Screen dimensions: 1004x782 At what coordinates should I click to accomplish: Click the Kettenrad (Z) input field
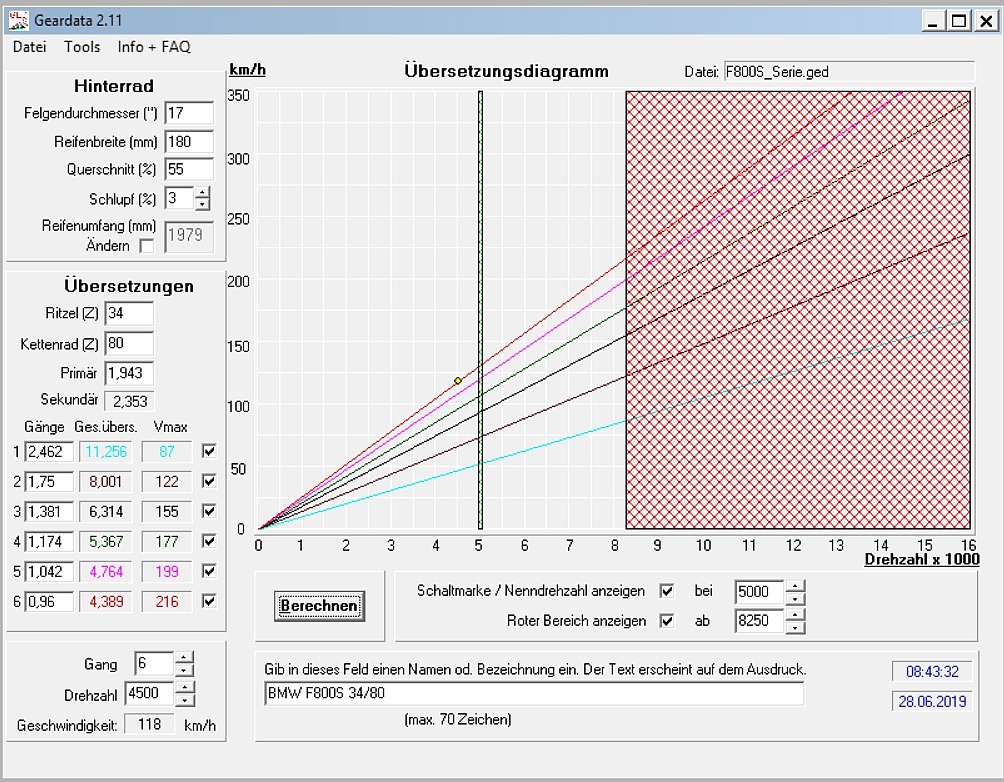[x=129, y=344]
